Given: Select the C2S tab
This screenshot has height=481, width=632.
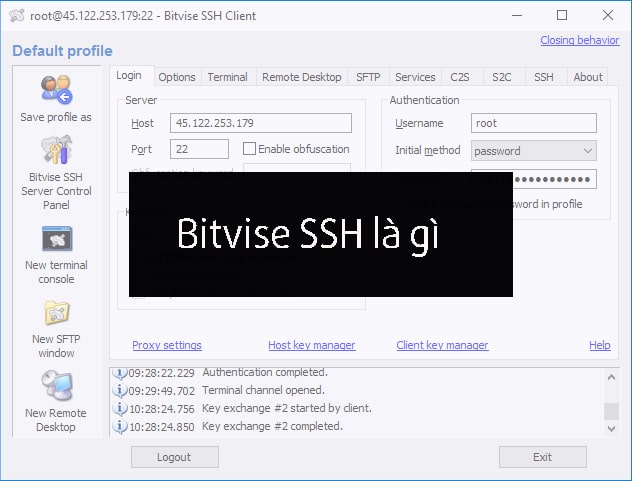Looking at the screenshot, I should (460, 77).
